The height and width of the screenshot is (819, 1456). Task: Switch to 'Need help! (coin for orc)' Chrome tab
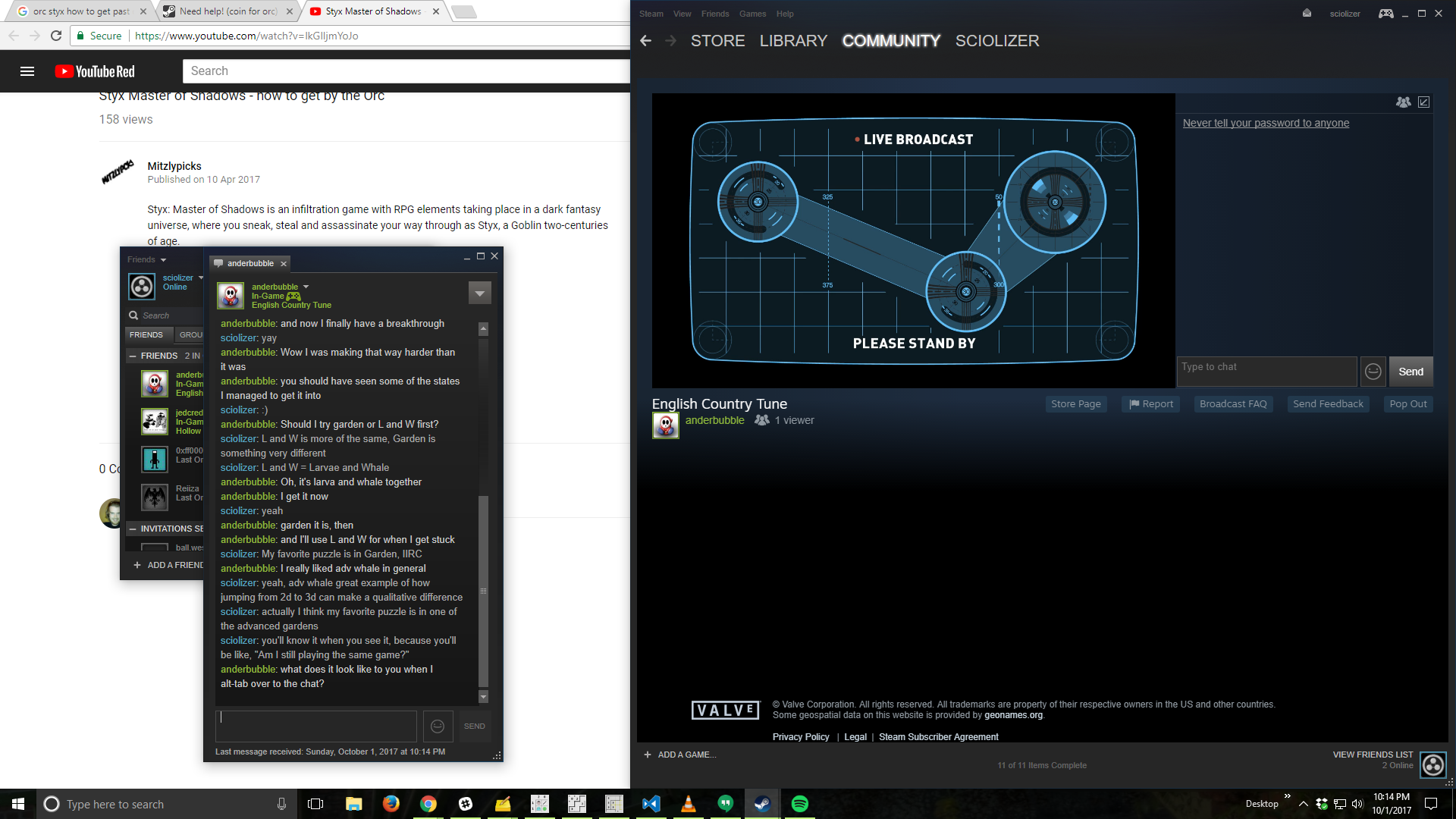pos(228,11)
